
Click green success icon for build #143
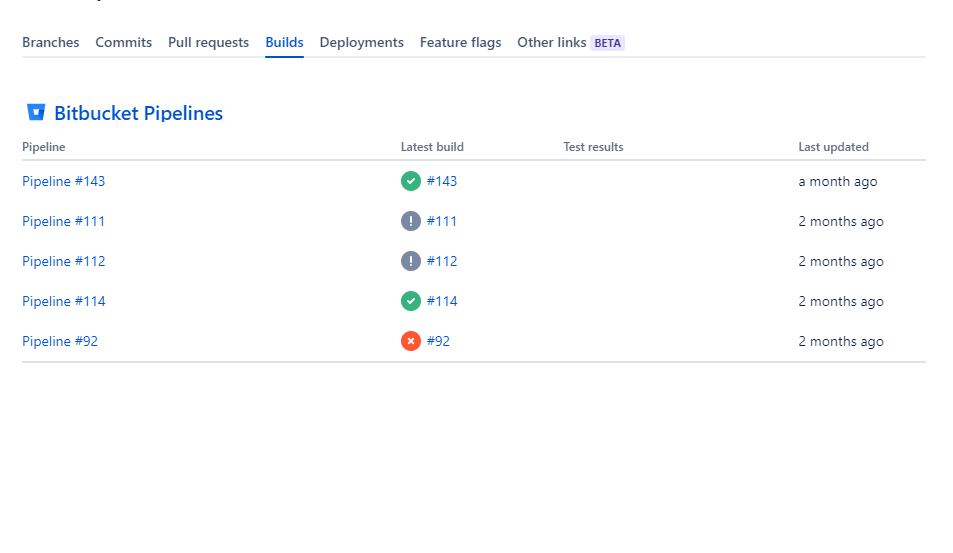pyautogui.click(x=411, y=181)
